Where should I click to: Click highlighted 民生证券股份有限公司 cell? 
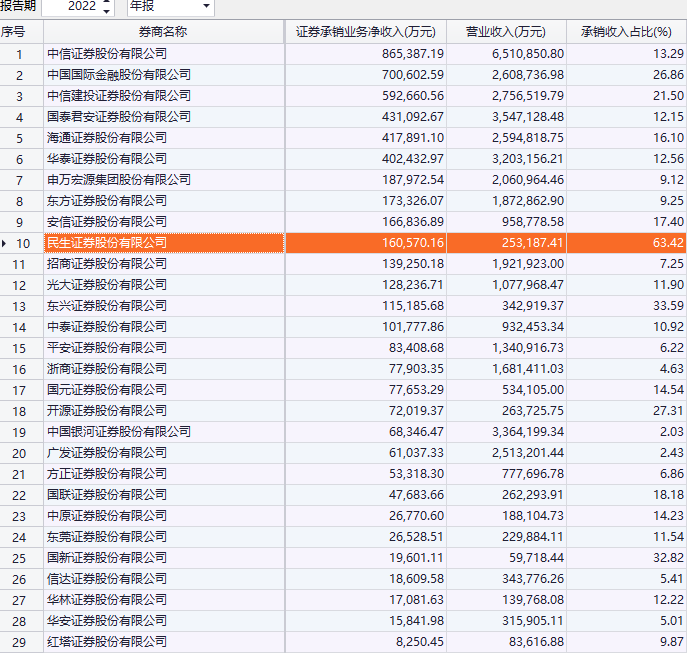pyautogui.click(x=164, y=243)
